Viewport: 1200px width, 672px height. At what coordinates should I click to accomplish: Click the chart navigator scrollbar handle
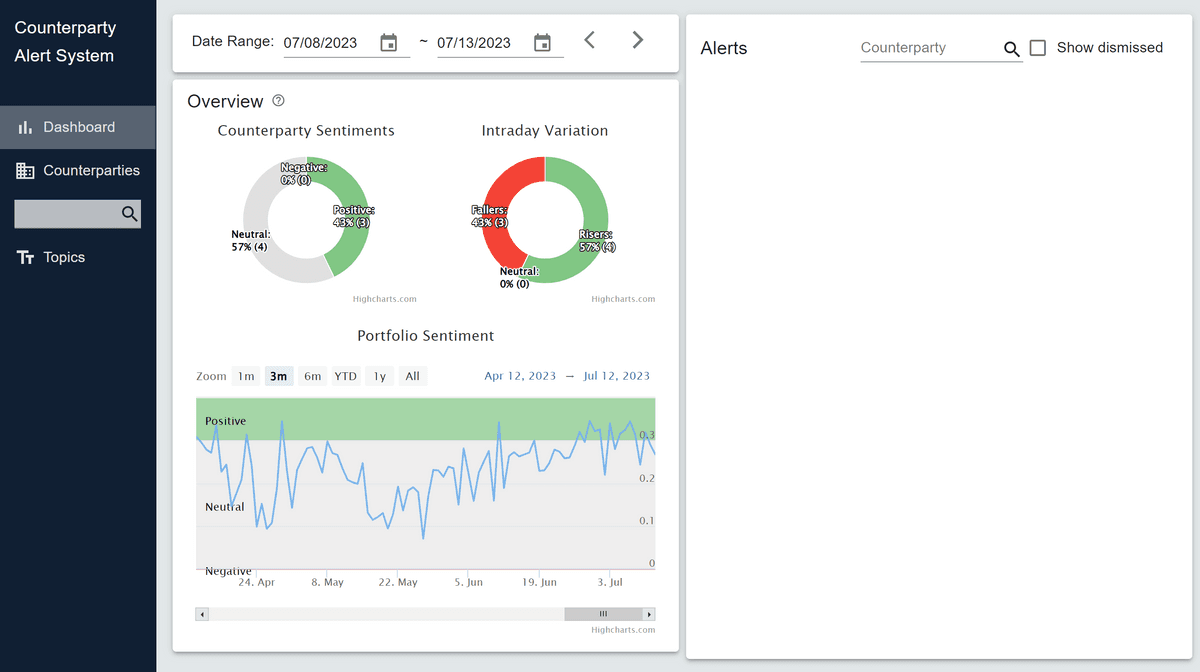pyautogui.click(x=603, y=614)
